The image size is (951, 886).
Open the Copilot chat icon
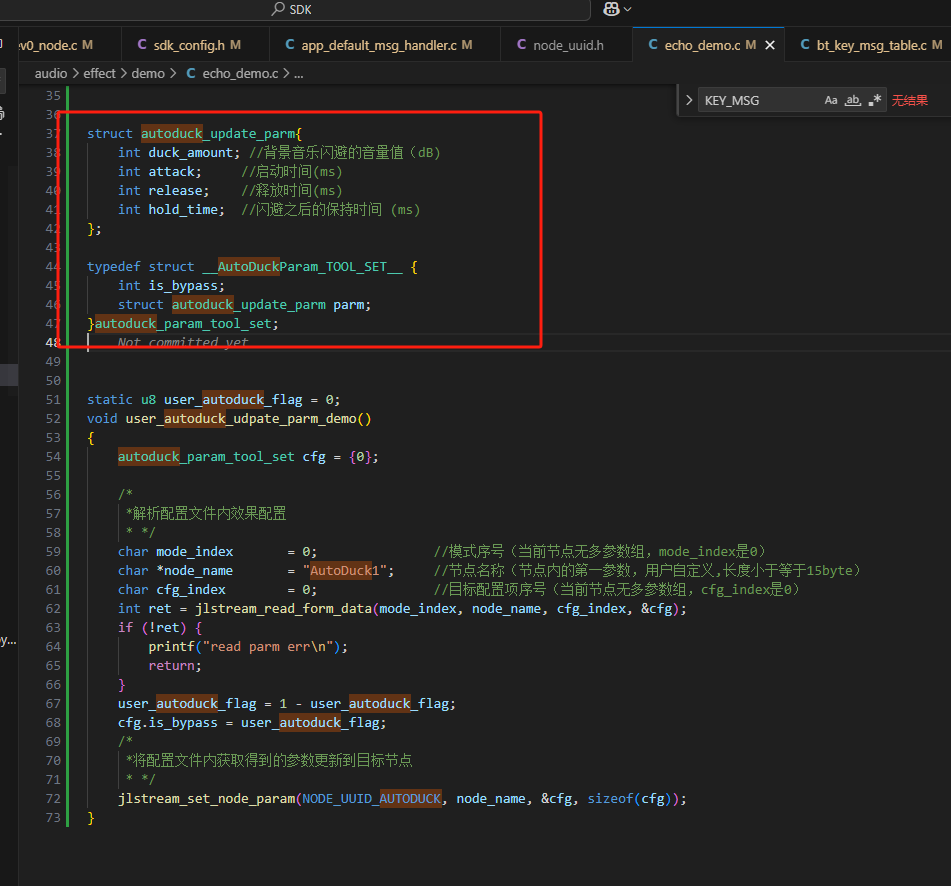click(611, 9)
